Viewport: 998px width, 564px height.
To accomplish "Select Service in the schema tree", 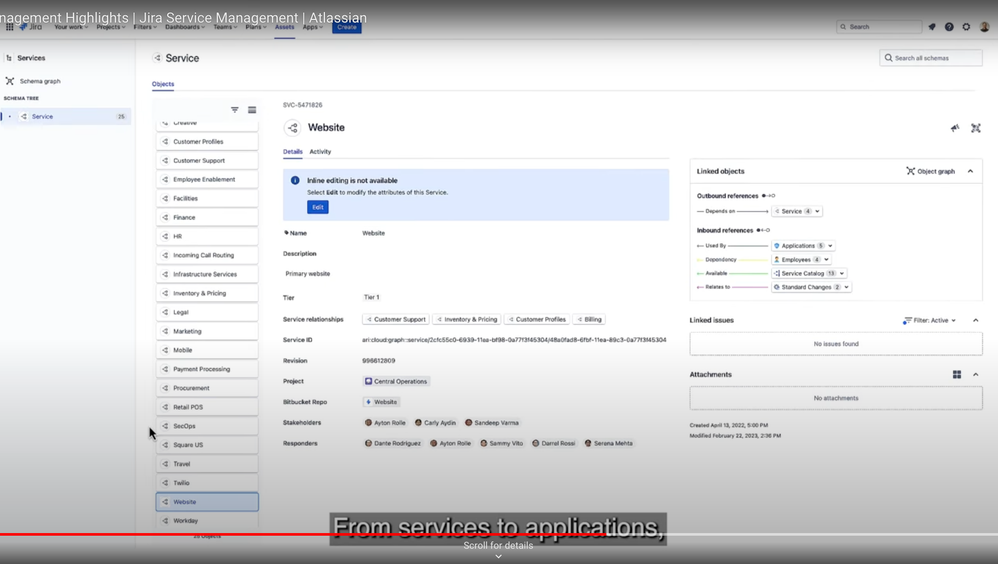I will [x=66, y=116].
